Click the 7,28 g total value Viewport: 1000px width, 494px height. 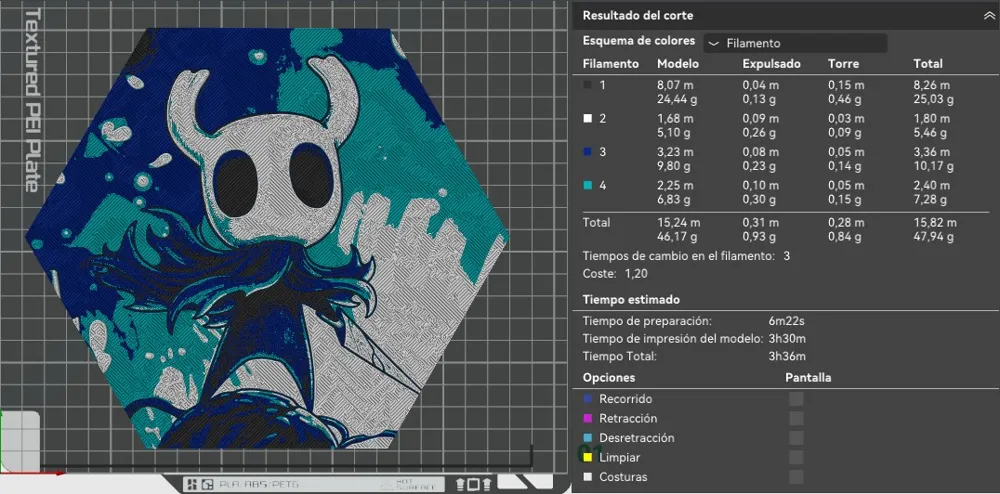pyautogui.click(x=930, y=201)
